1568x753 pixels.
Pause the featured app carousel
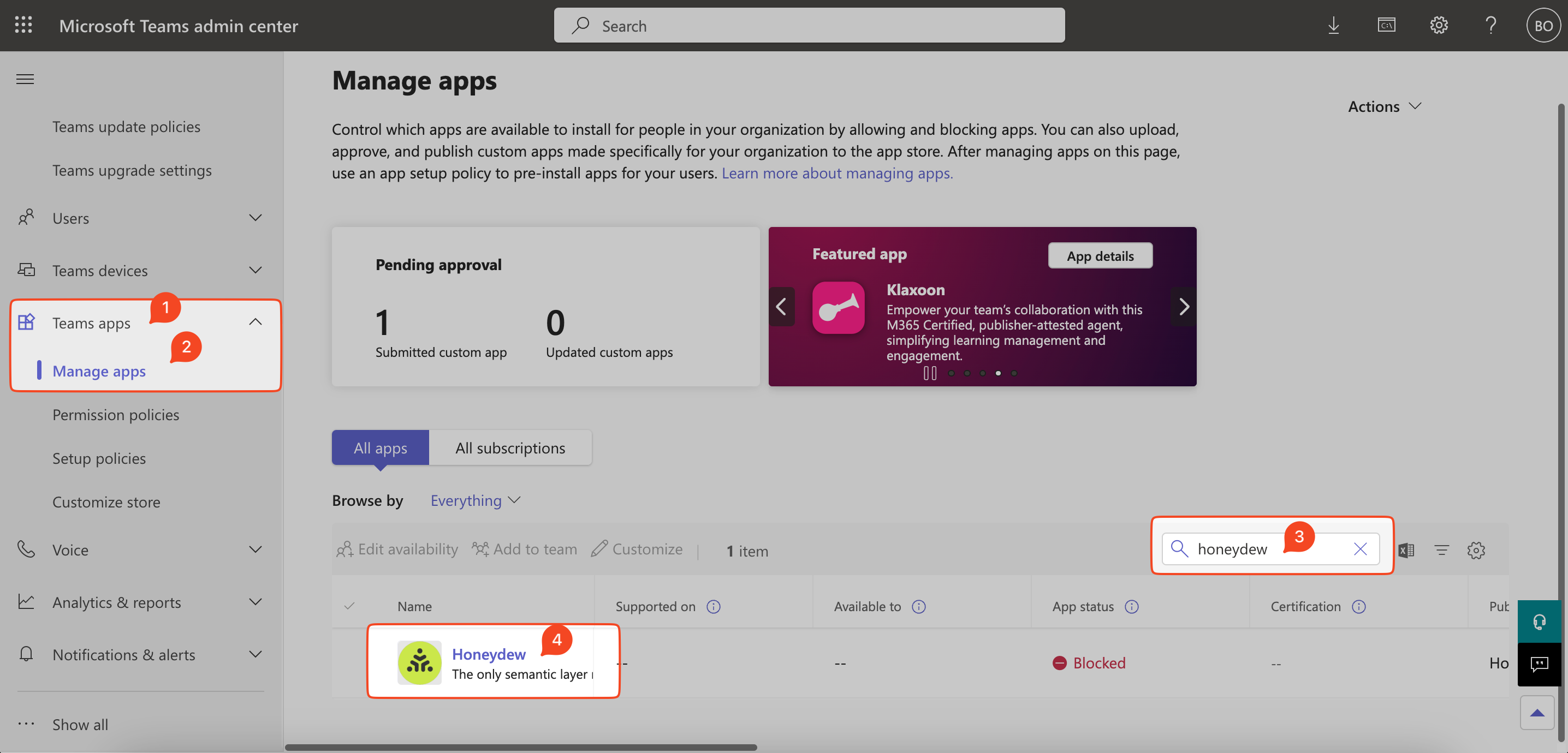coord(929,373)
